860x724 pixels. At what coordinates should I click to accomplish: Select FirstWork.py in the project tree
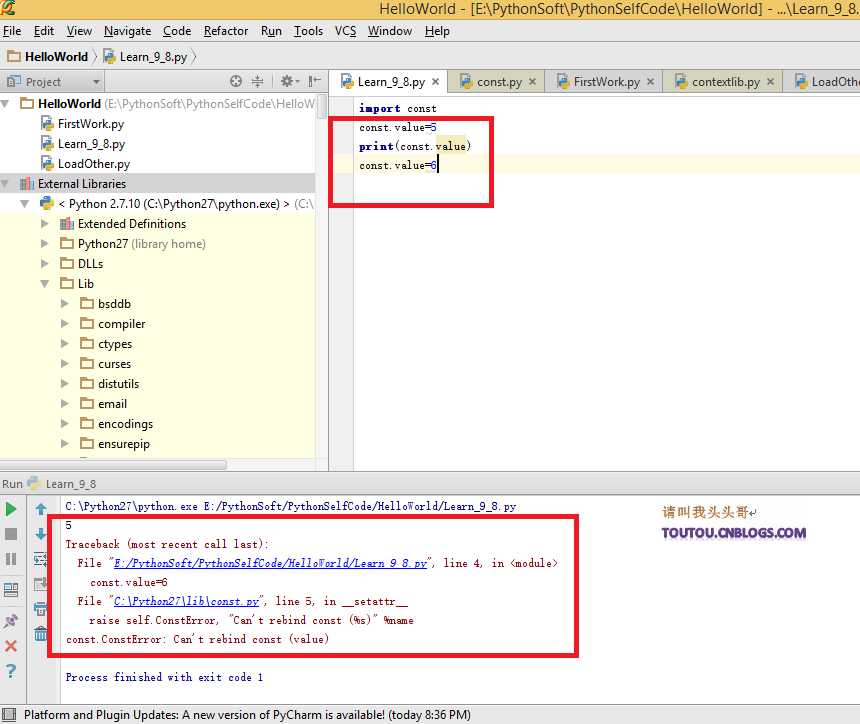pos(90,124)
